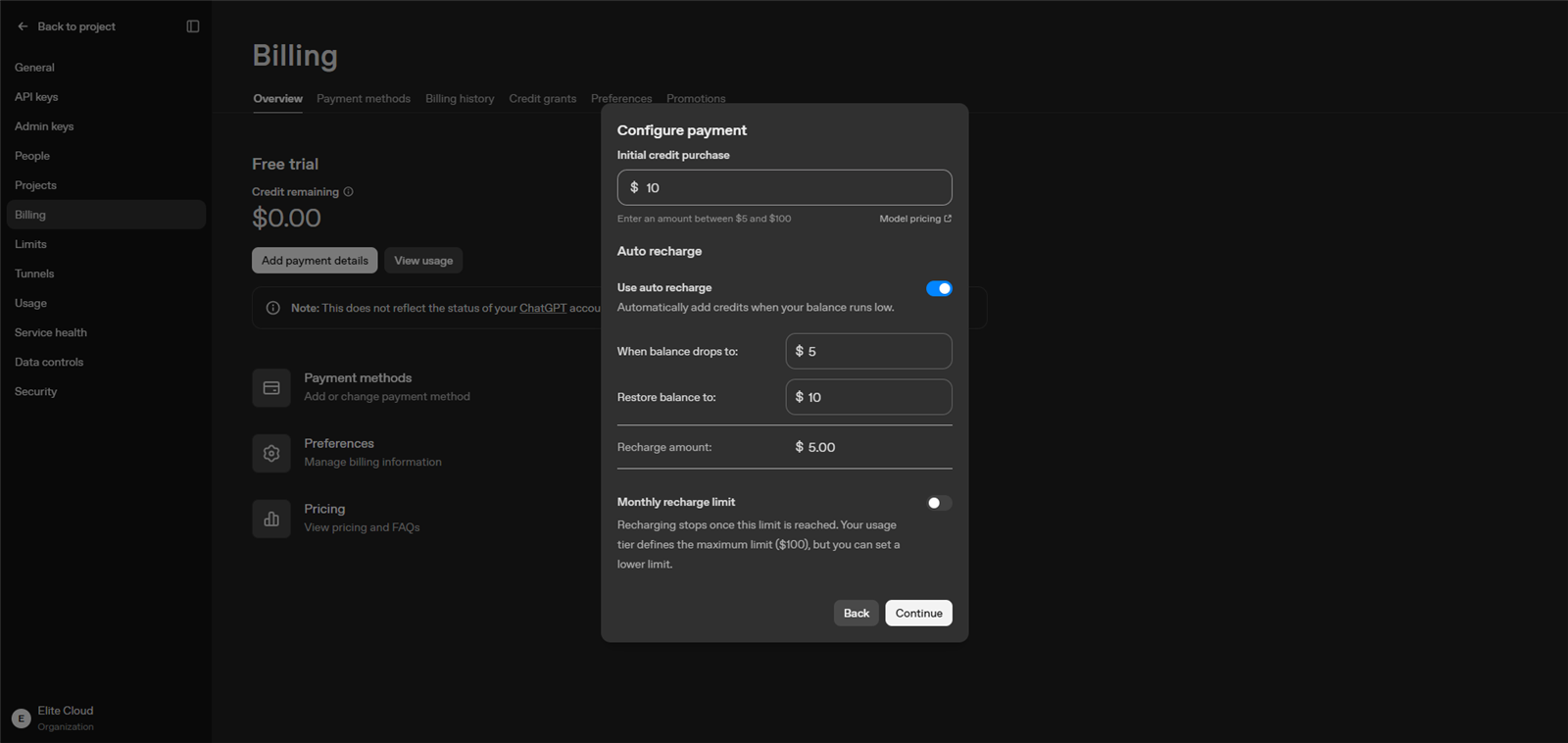This screenshot has height=743, width=1568.
Task: Click the Restore balance to field
Action: [x=868, y=397]
